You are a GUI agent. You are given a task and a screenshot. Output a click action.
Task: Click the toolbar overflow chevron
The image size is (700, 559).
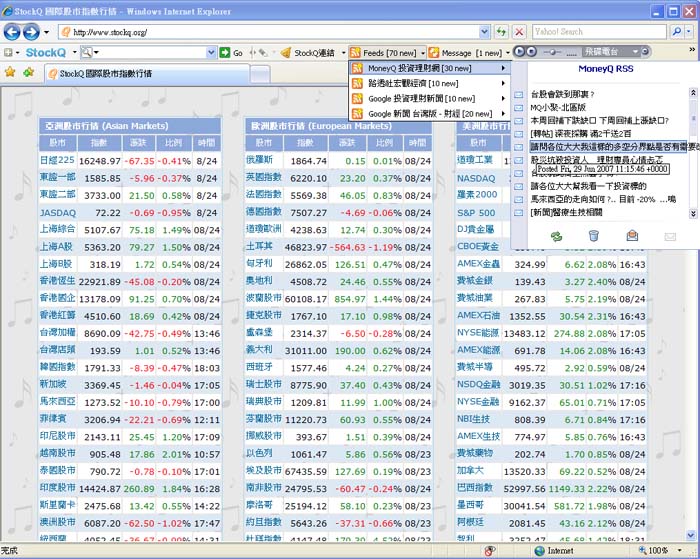(x=692, y=49)
